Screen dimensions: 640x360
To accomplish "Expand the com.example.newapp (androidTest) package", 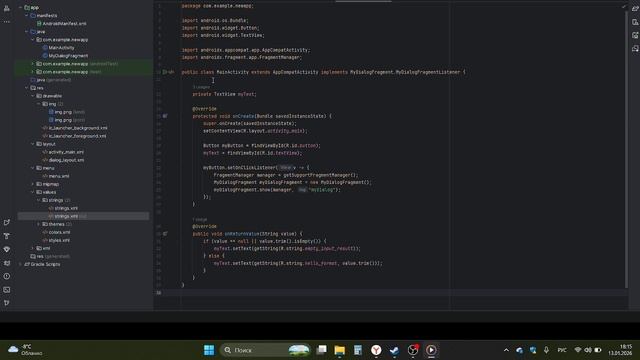I will tap(33, 64).
